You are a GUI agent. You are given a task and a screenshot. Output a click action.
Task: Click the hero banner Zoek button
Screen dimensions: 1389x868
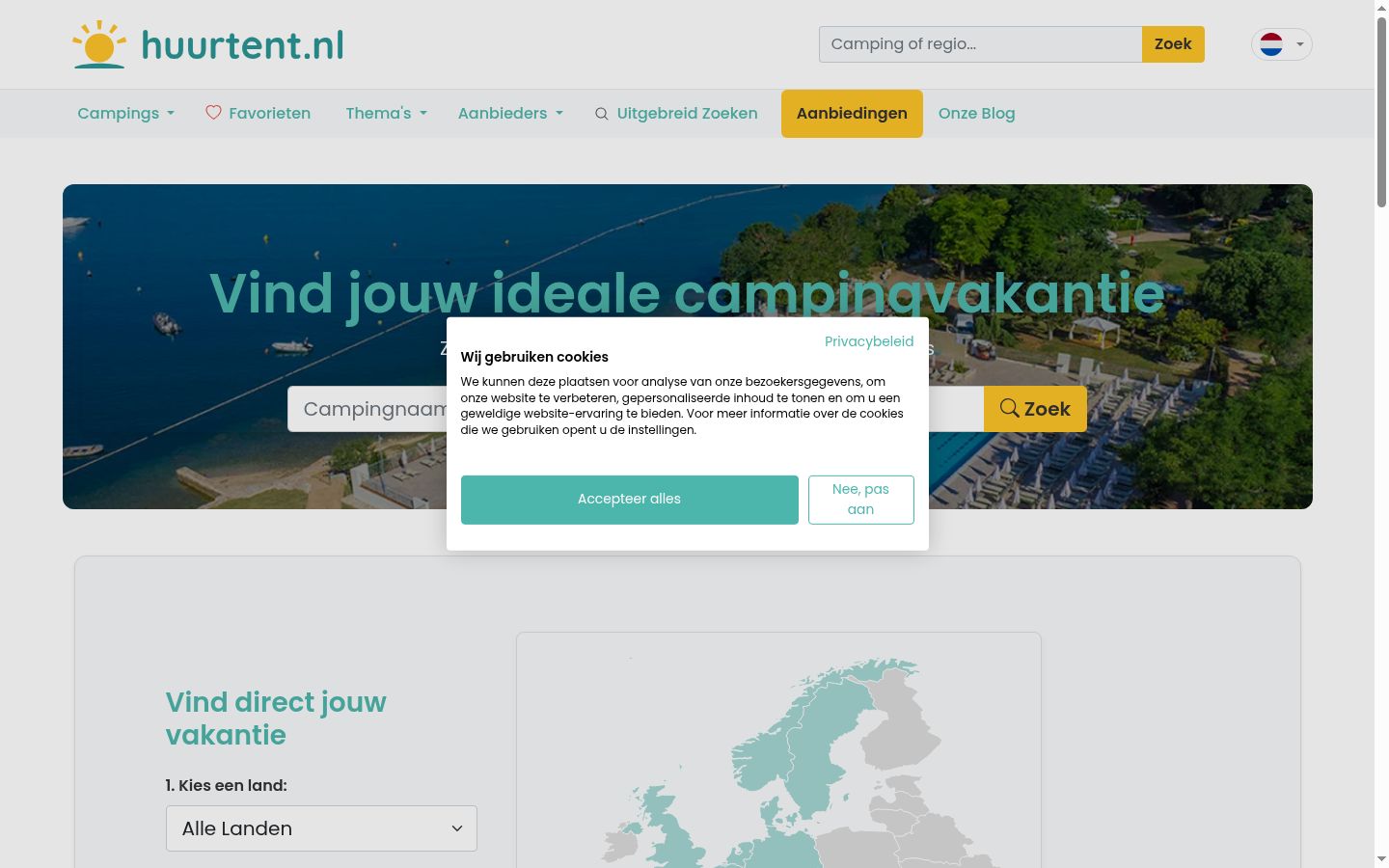pos(1035,409)
